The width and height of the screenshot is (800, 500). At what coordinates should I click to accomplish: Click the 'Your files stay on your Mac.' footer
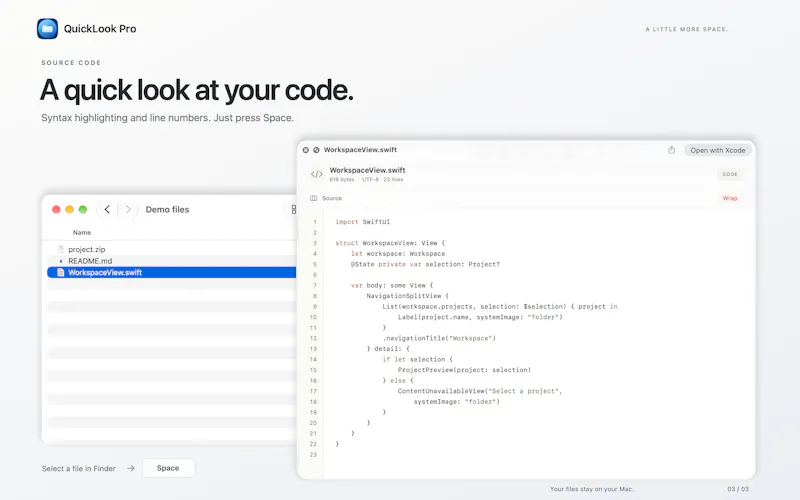592,489
